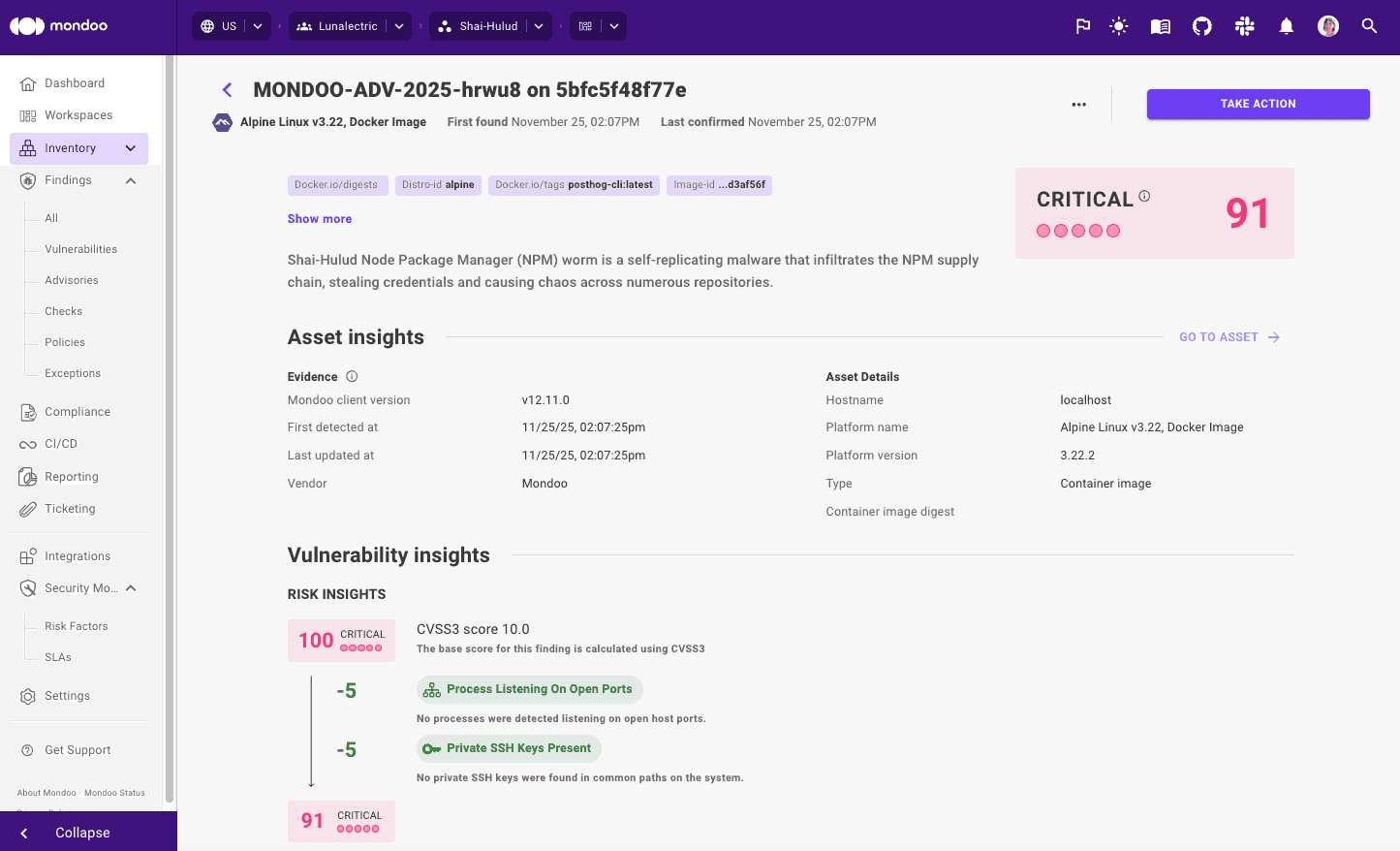This screenshot has width=1400, height=851.
Task: Click the TAKE ACTION button
Action: click(1258, 104)
